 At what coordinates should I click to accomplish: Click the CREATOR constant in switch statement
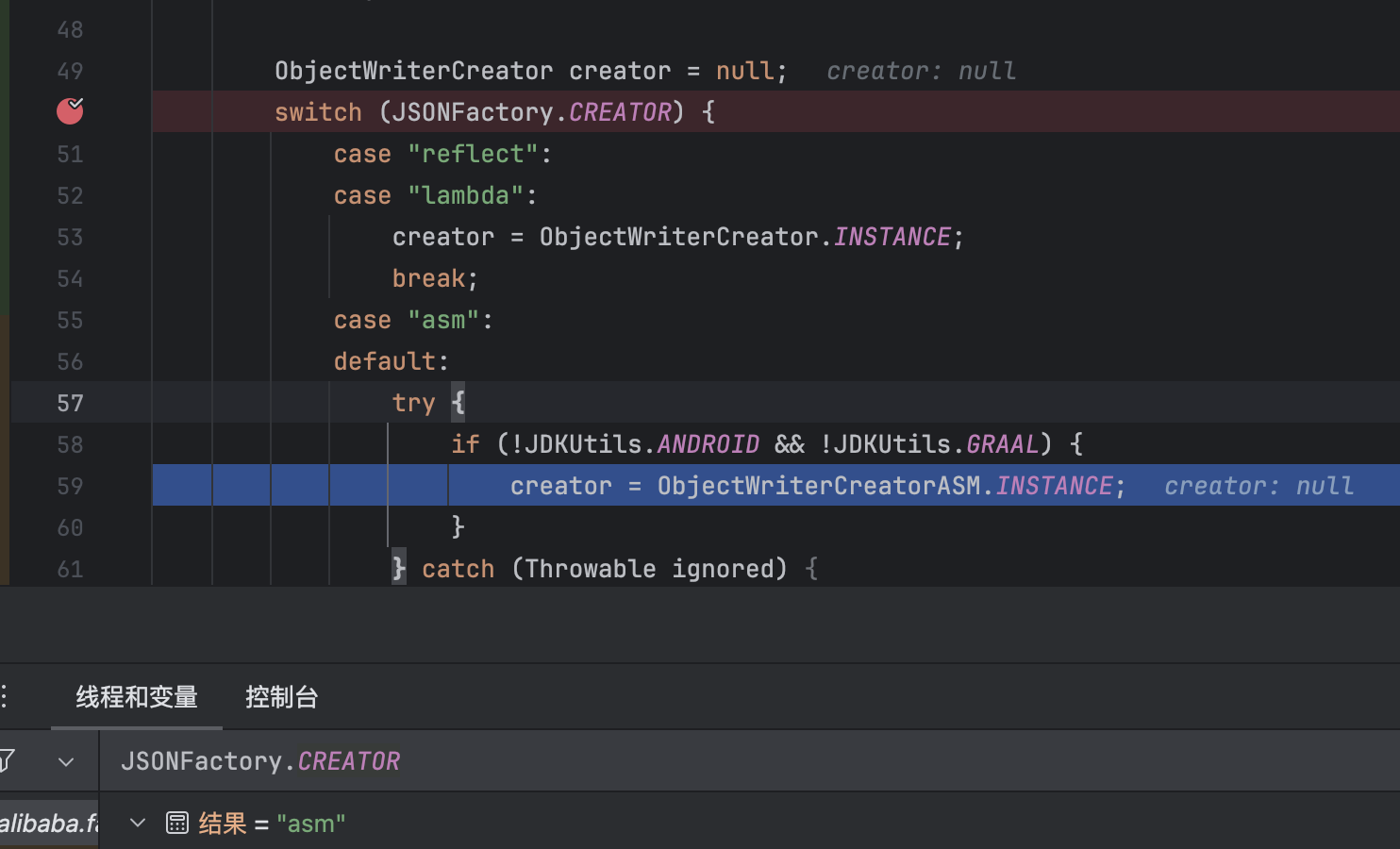[x=620, y=112]
